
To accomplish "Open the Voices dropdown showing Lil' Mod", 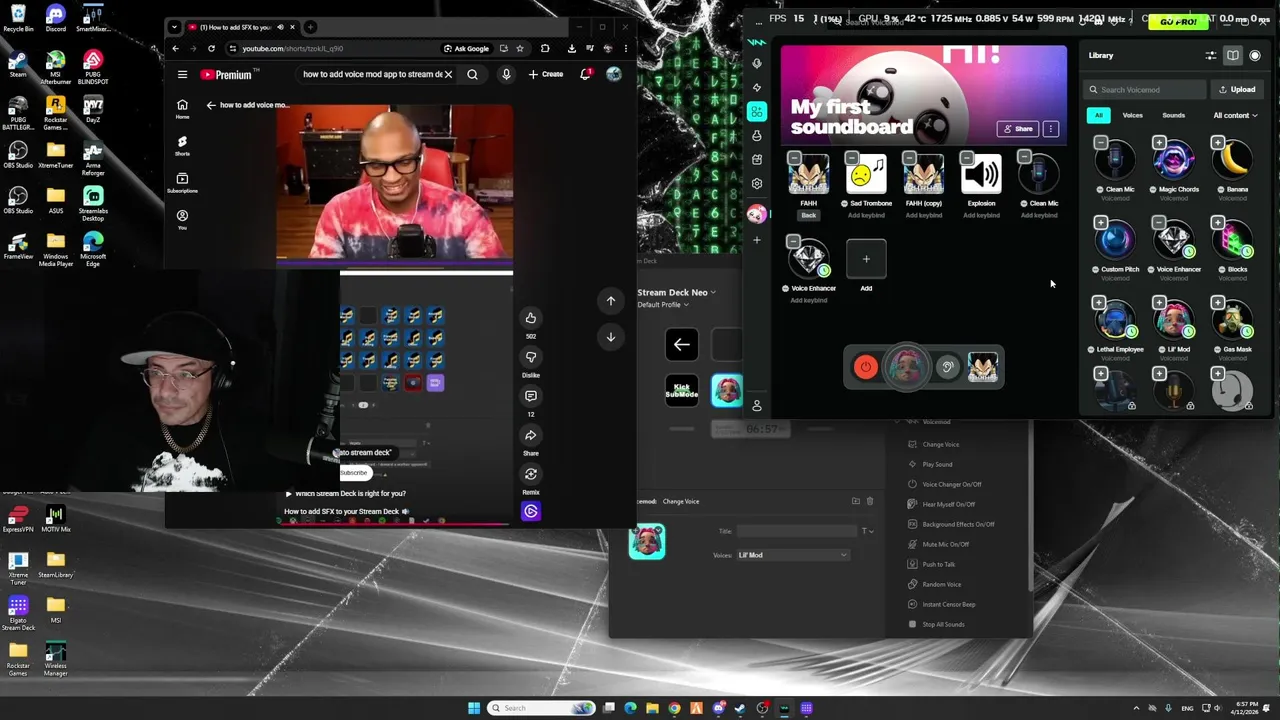I will (x=793, y=555).
